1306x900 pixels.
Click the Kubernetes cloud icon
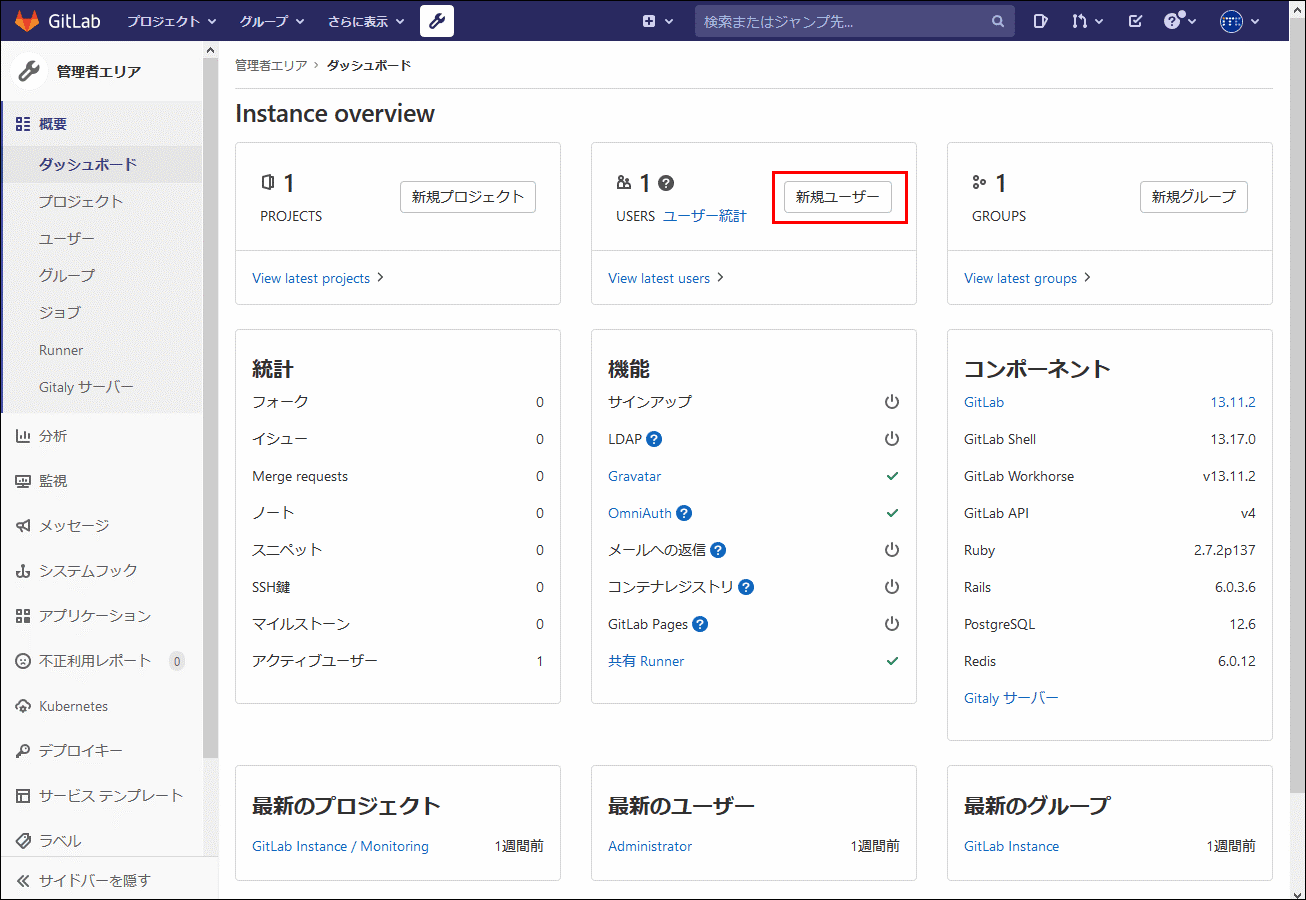click(23, 706)
